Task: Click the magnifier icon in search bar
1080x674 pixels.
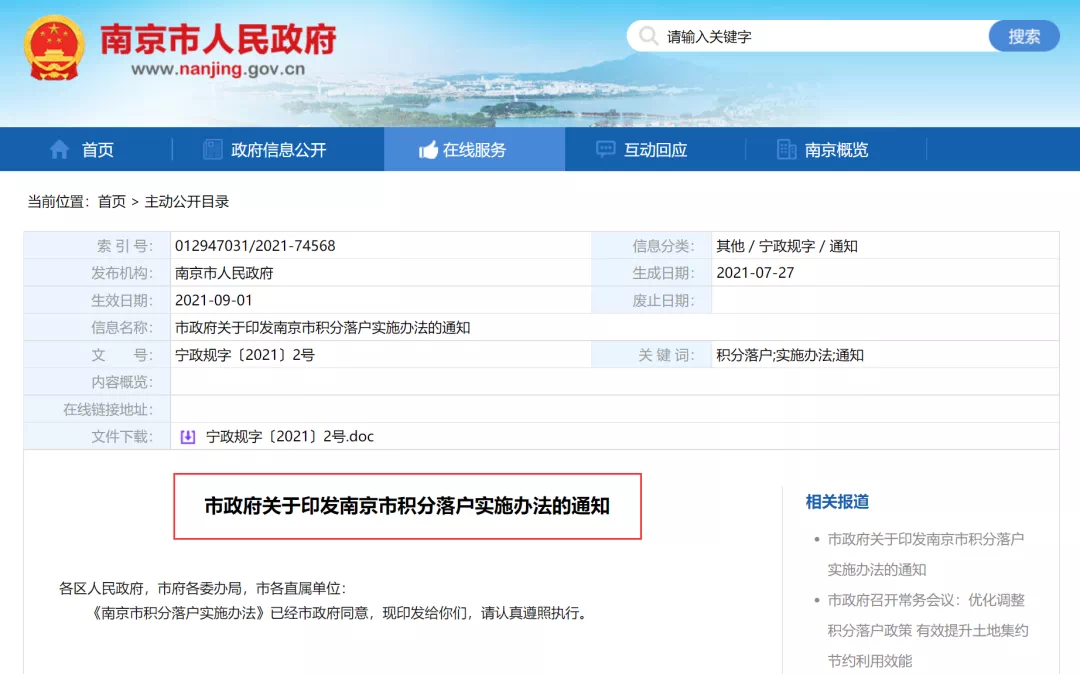Action: point(648,37)
